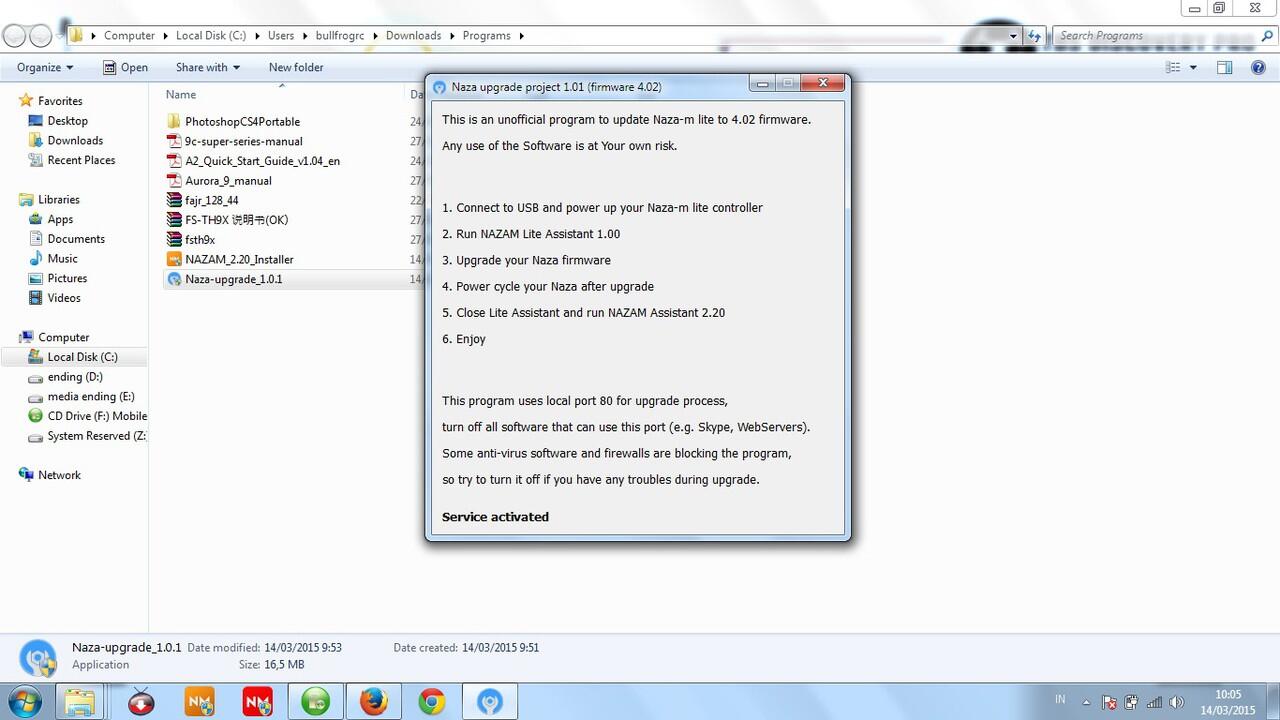Open power/battery tray icon
Viewport: 1280px width, 720px height.
(x=1131, y=702)
